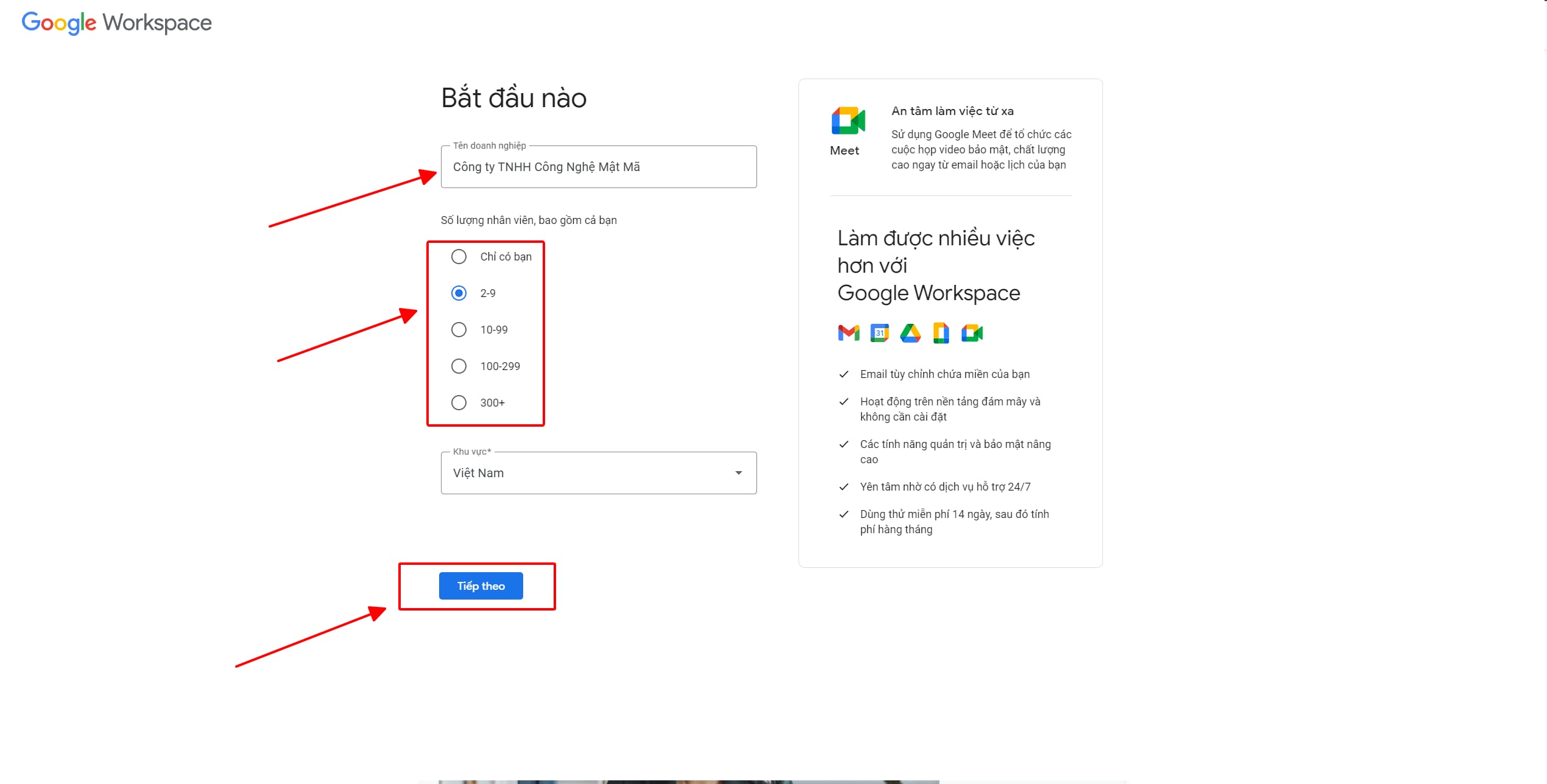This screenshot has height=784, width=1547.
Task: Click the "Bắt đầu nào" heading
Action: pos(513,98)
